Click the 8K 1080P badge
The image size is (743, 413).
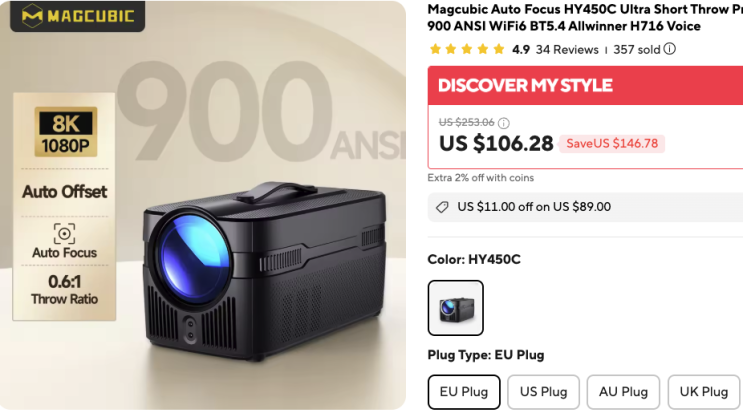pos(65,132)
